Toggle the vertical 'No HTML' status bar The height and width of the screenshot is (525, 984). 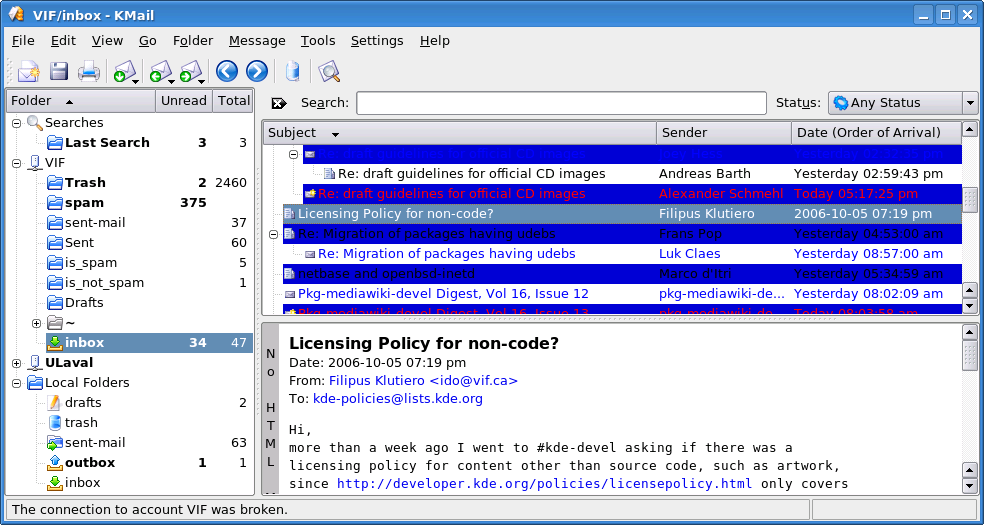click(270, 408)
